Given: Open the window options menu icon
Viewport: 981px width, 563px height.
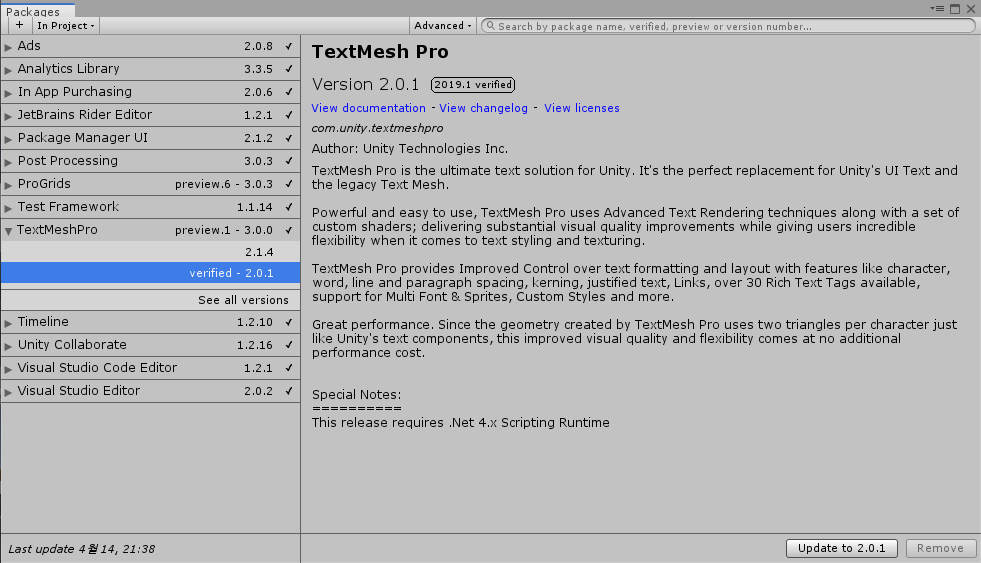Looking at the screenshot, I should (x=937, y=9).
